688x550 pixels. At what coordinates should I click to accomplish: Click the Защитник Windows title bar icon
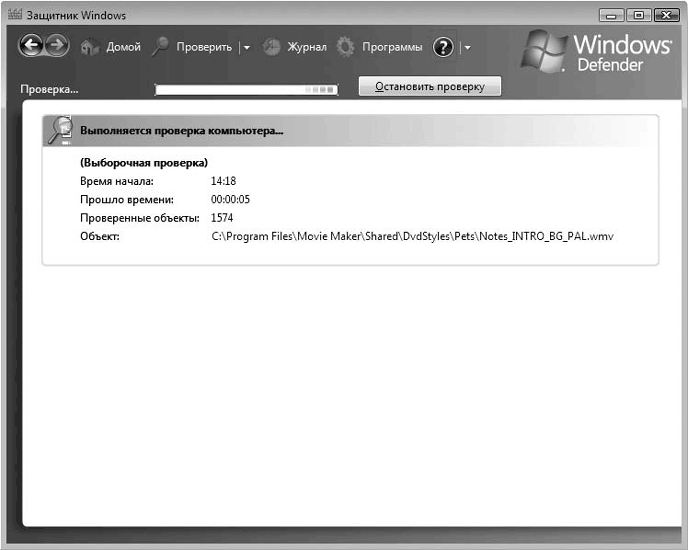coord(15,15)
